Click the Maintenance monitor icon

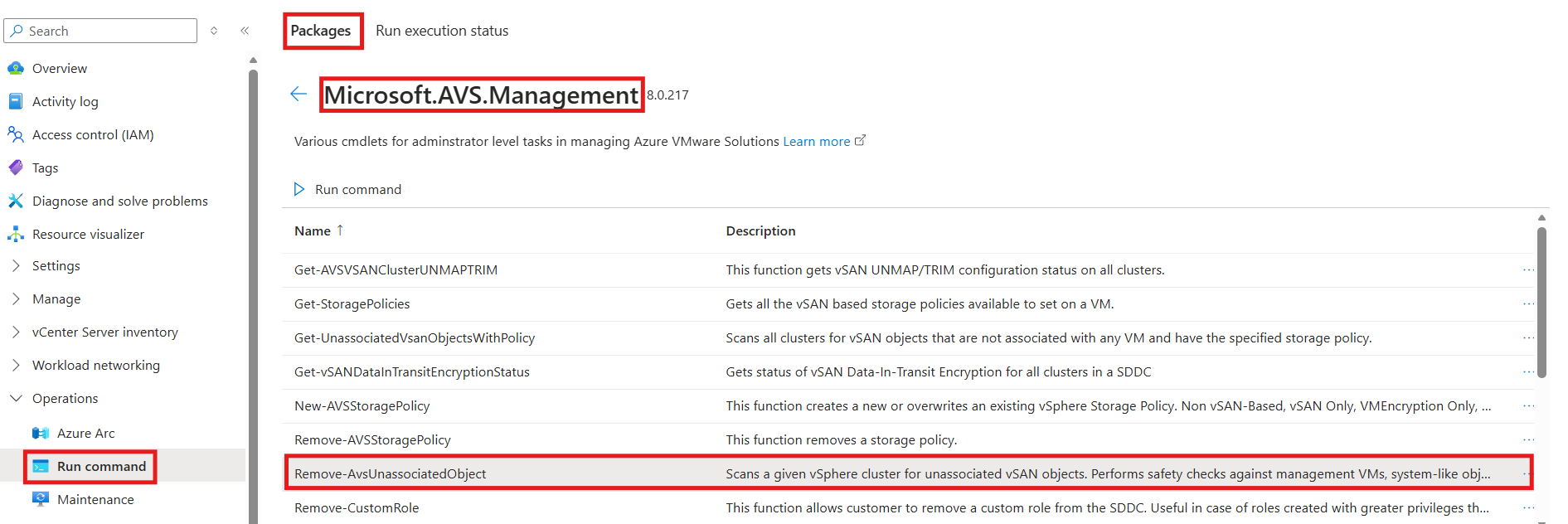coord(41,499)
